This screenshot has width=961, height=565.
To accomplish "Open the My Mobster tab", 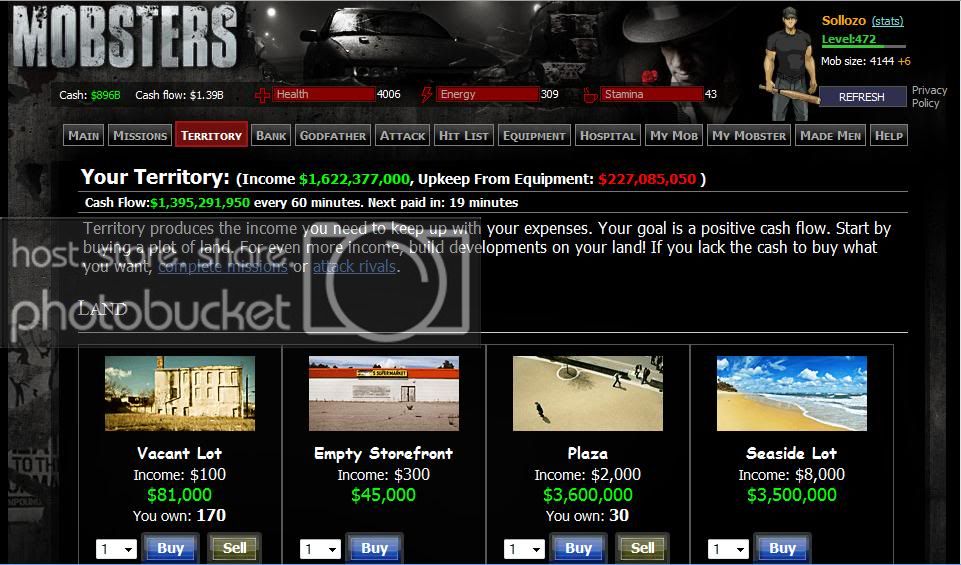I will (x=749, y=135).
